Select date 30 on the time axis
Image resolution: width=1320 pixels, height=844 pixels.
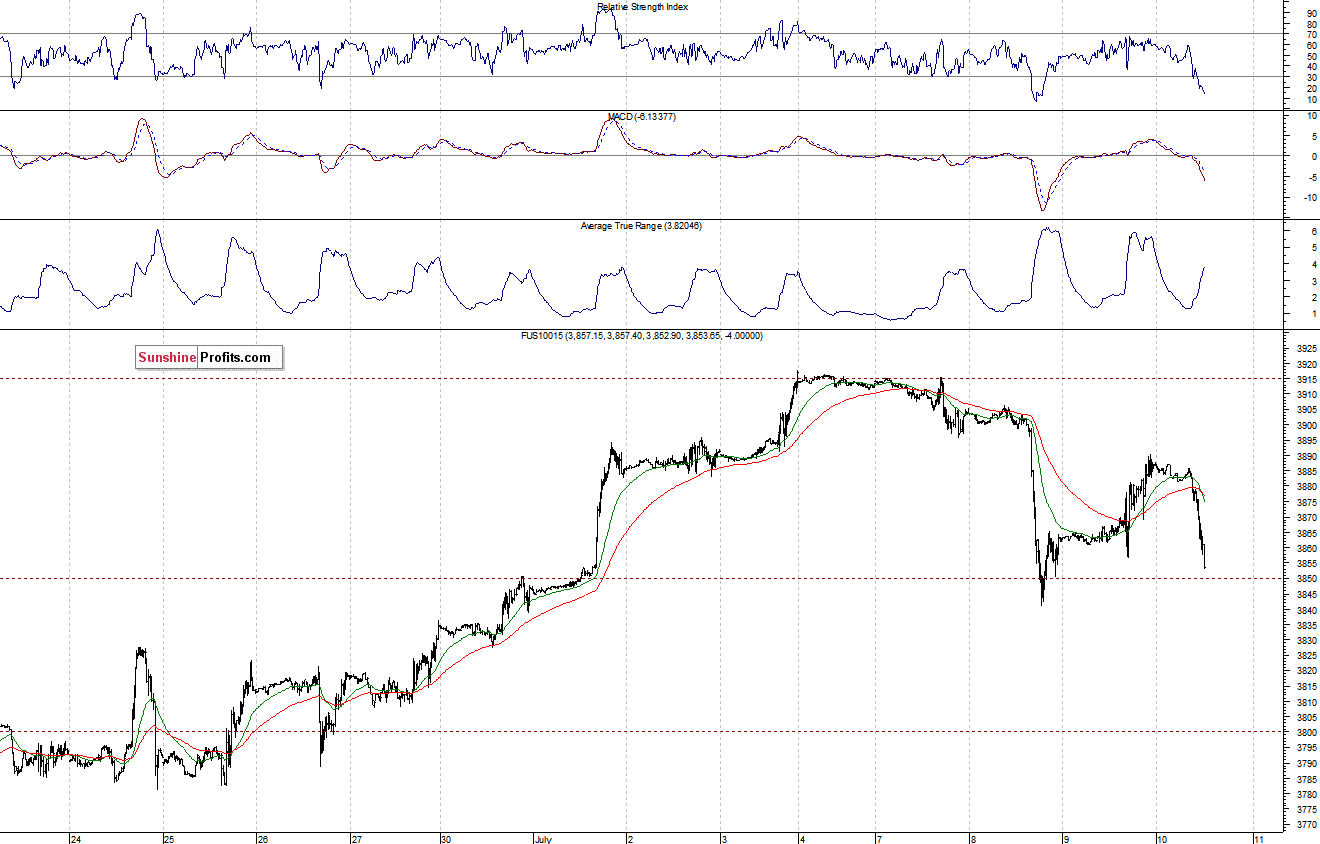446,838
